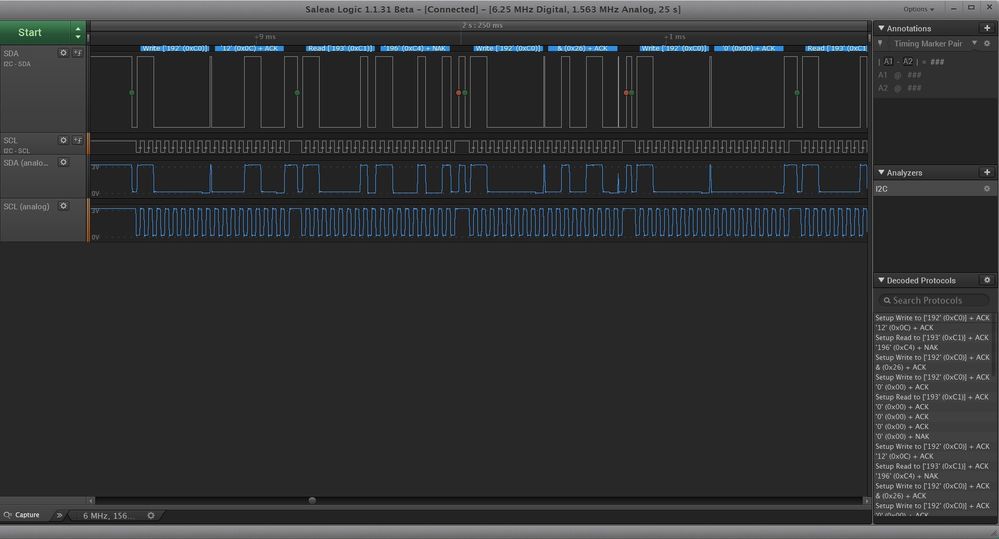Collapse the Decoded Protocols panel
Screen dimensions: 999x539
881,280
